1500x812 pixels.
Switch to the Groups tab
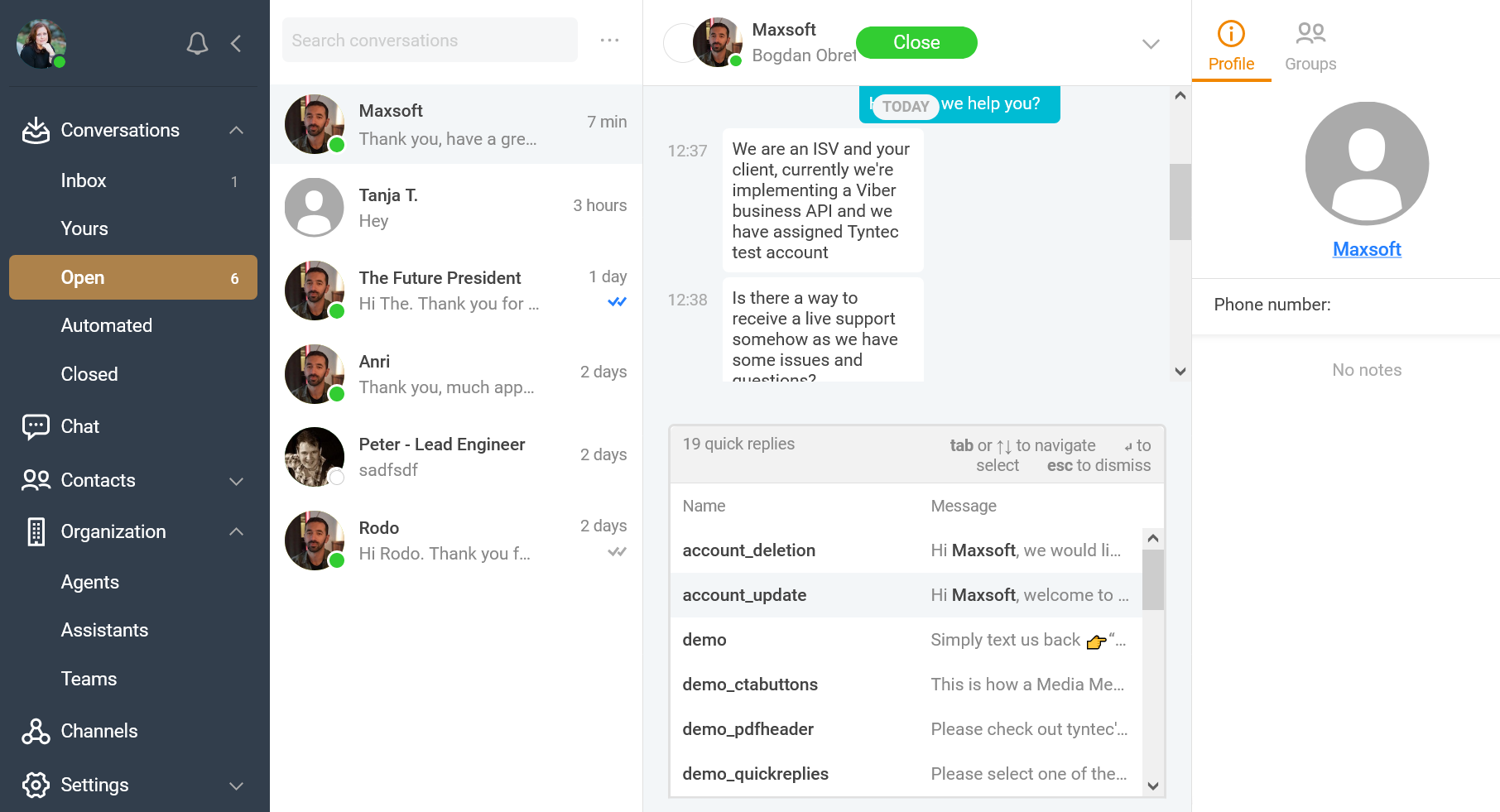tap(1310, 46)
